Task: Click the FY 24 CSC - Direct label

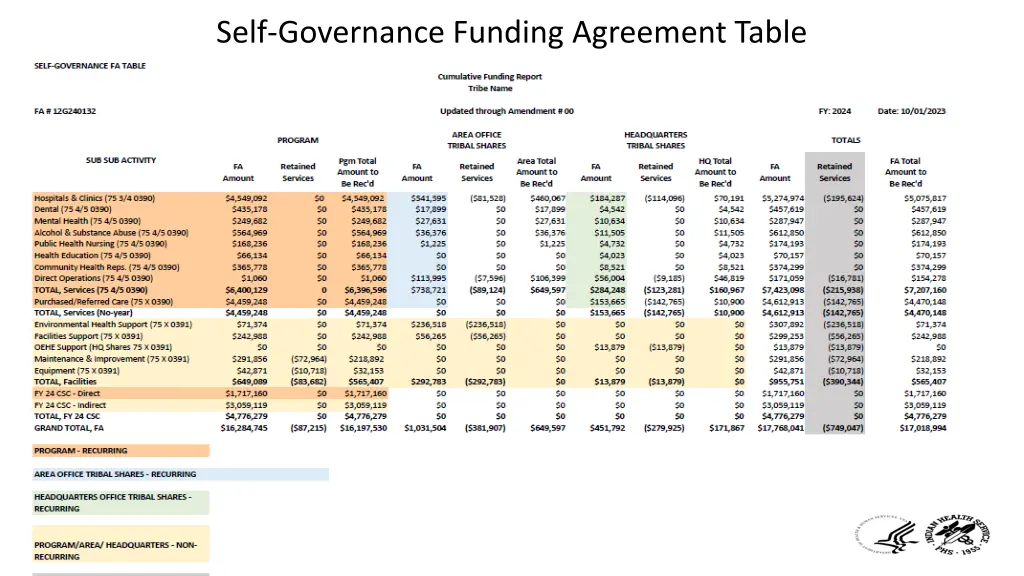Action: tap(67, 394)
